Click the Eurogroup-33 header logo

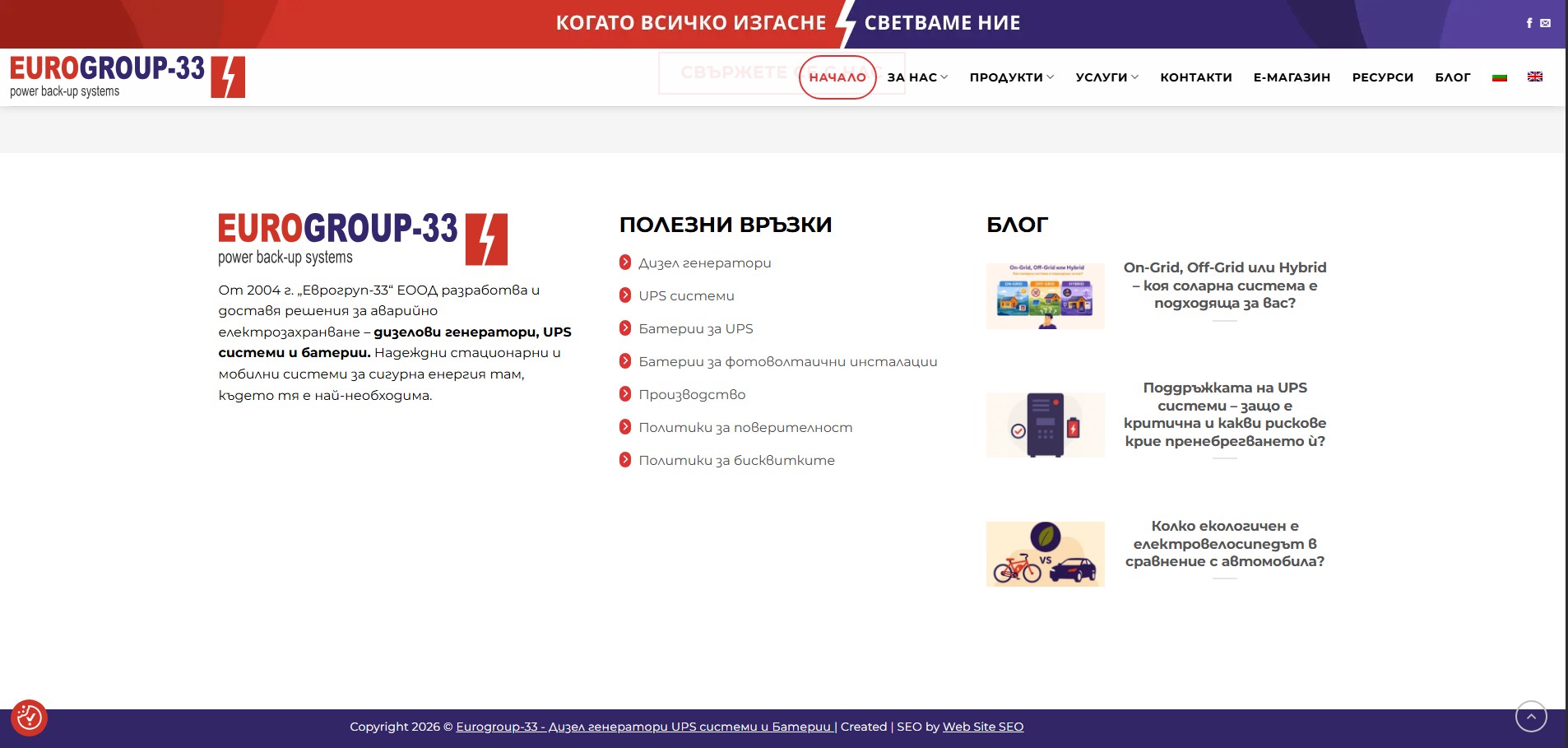tap(128, 77)
